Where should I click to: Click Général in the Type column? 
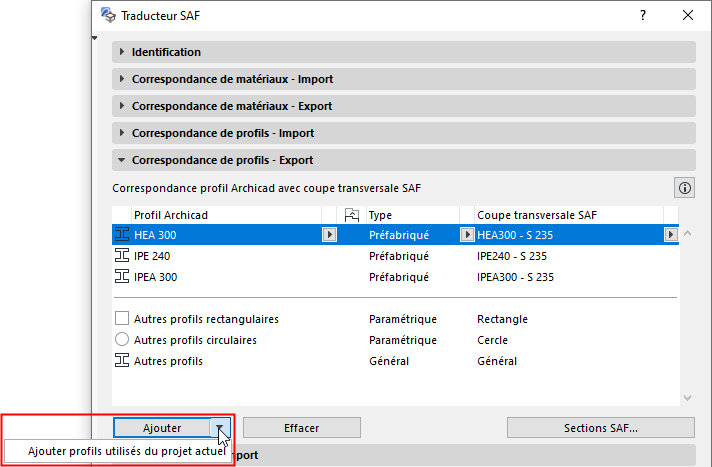click(389, 361)
